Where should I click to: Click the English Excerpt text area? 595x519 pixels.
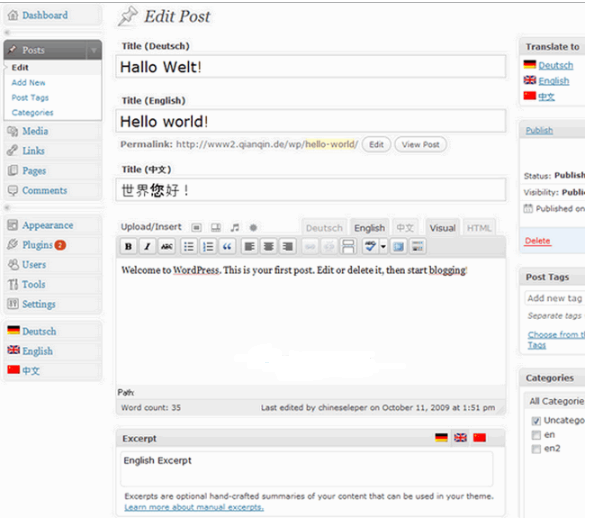point(307,469)
